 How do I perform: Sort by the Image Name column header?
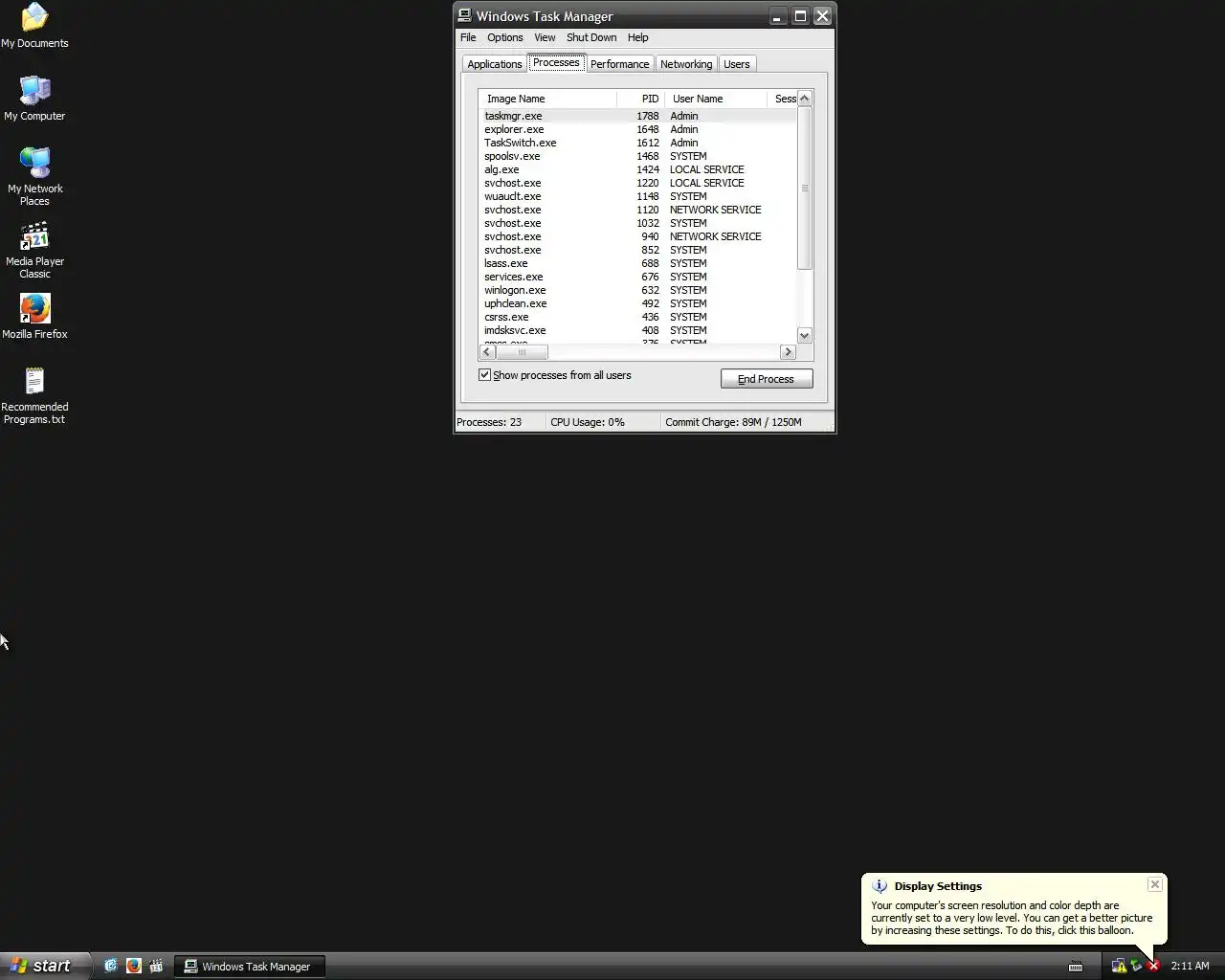[547, 99]
